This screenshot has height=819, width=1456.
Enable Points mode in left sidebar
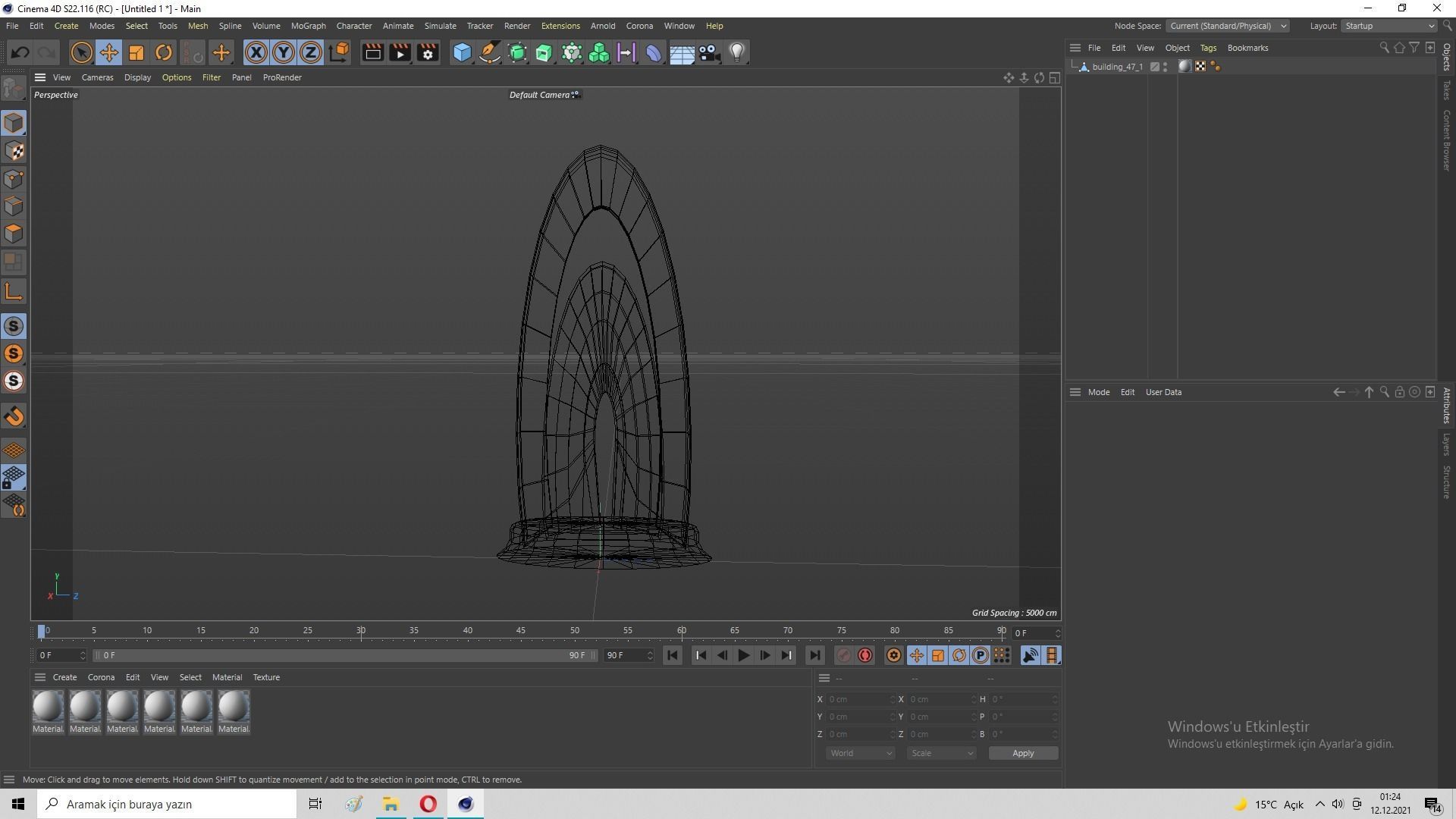click(14, 179)
